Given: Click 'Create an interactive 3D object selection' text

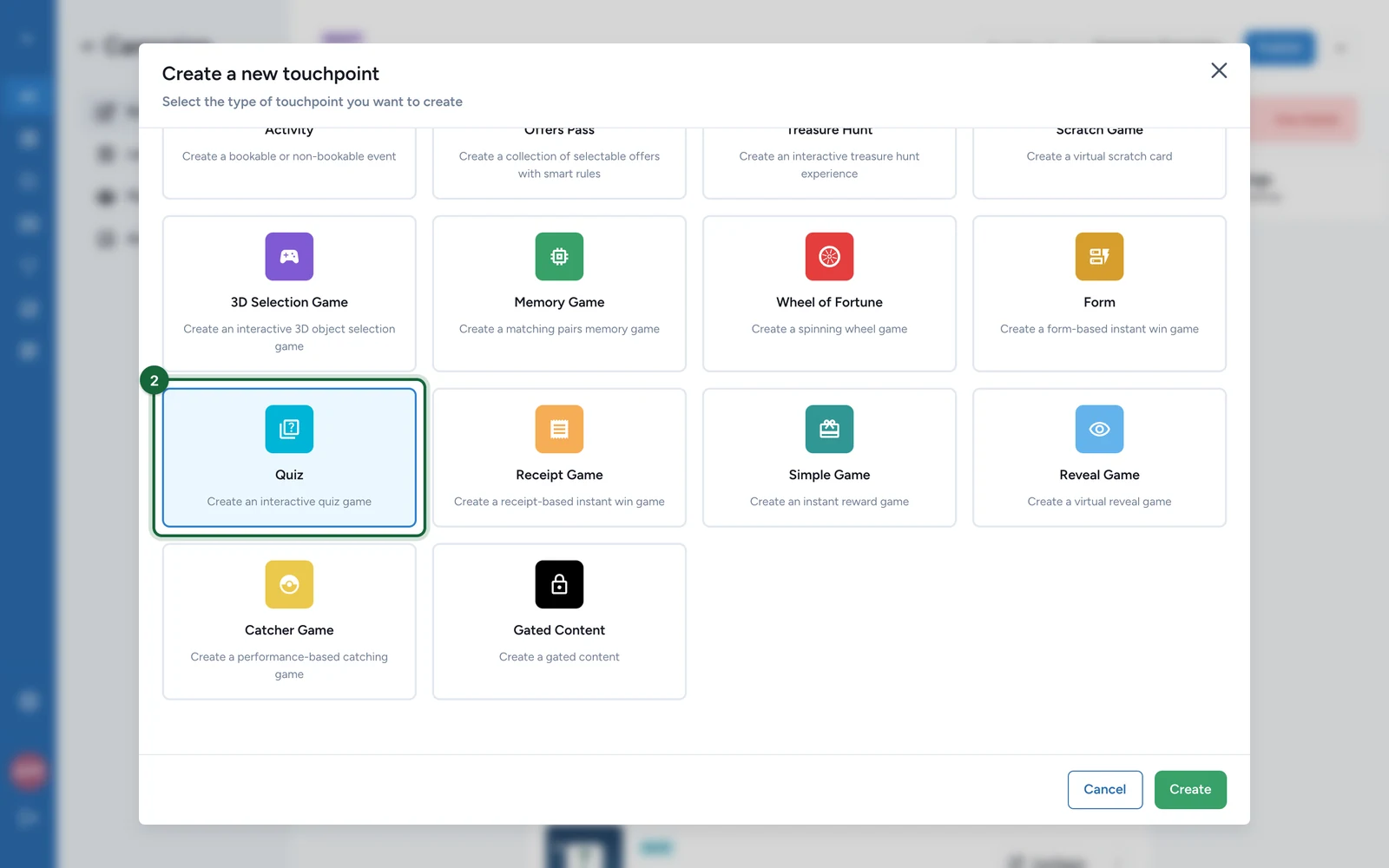Looking at the screenshot, I should coord(289,329).
